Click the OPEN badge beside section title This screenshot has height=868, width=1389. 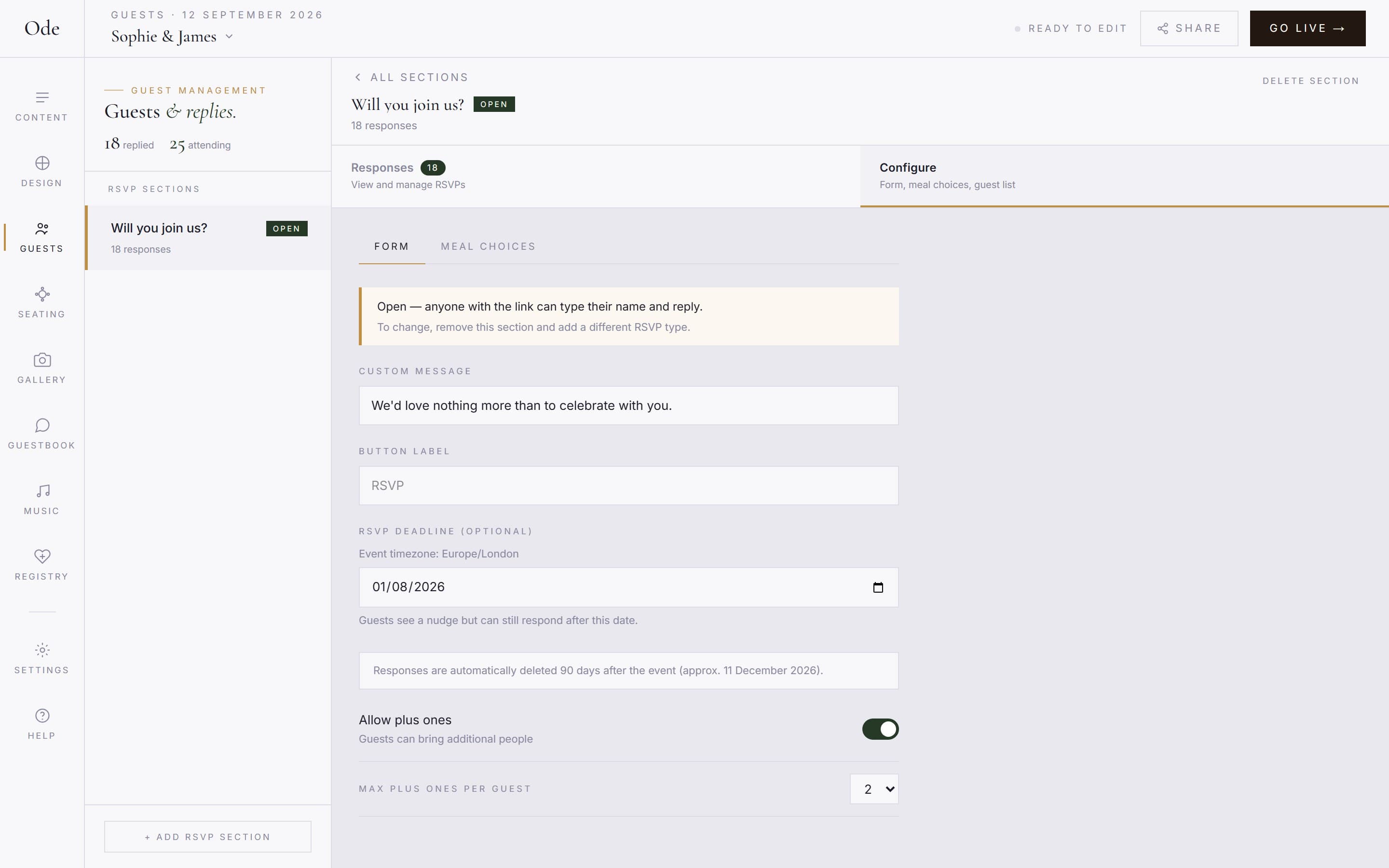click(494, 105)
